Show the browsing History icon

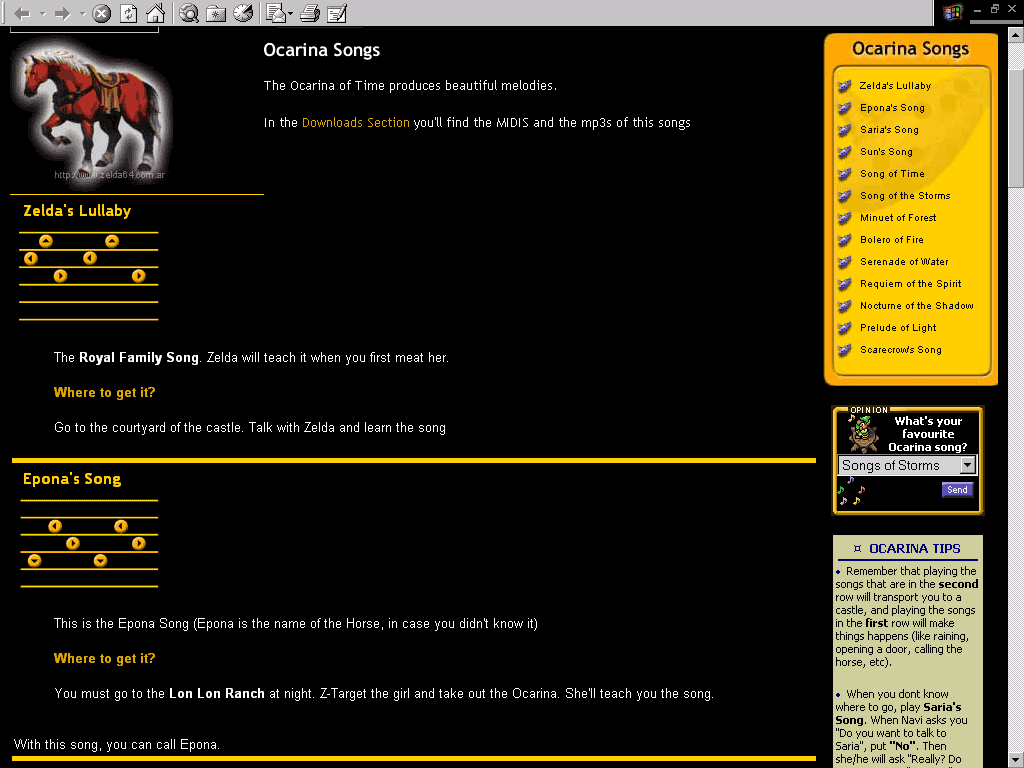click(242, 13)
